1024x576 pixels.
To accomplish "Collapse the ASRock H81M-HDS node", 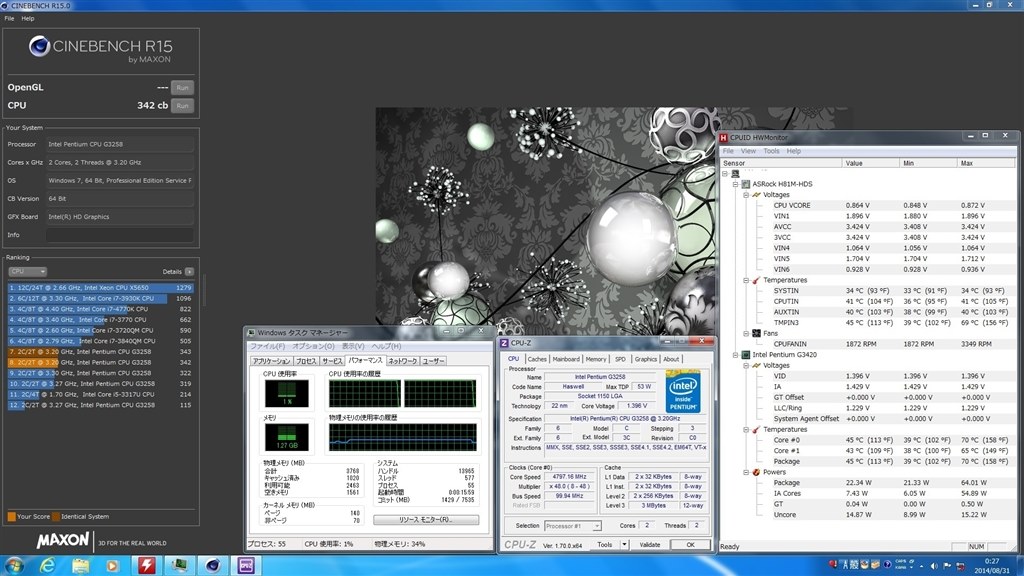I will 735,184.
